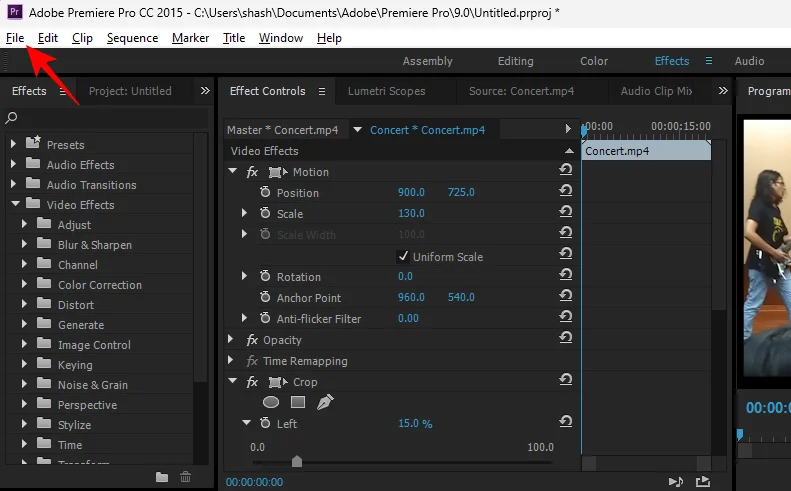Collapse the Video Effects folder
Screen dimensions: 791x491
pos(14,205)
